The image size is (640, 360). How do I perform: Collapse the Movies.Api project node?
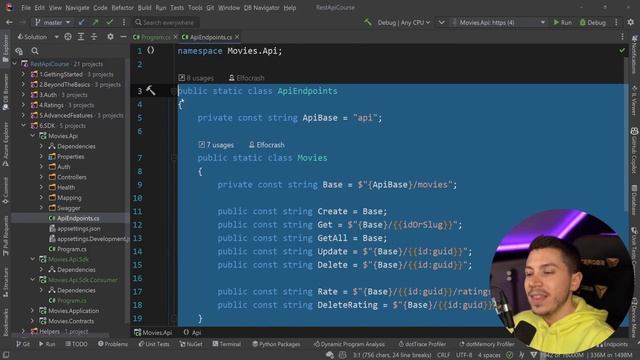pos(32,136)
